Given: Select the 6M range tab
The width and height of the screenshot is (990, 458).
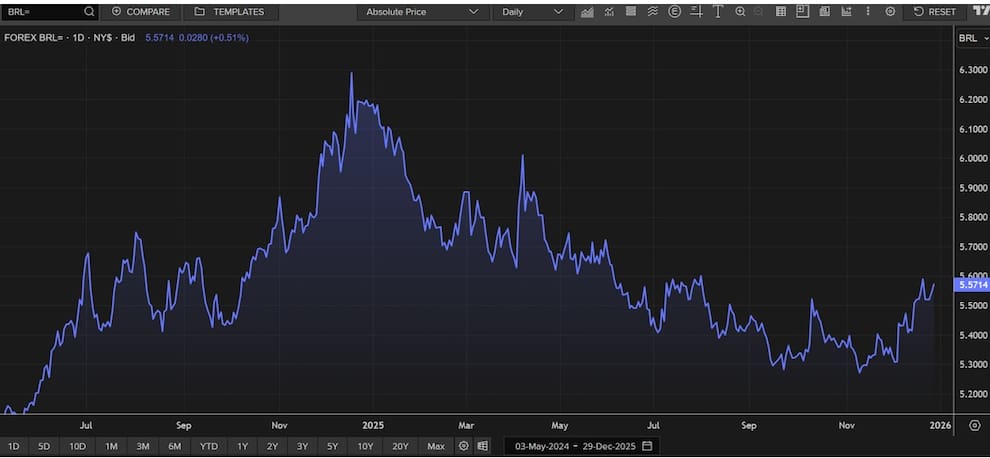Looking at the screenshot, I should point(175,445).
